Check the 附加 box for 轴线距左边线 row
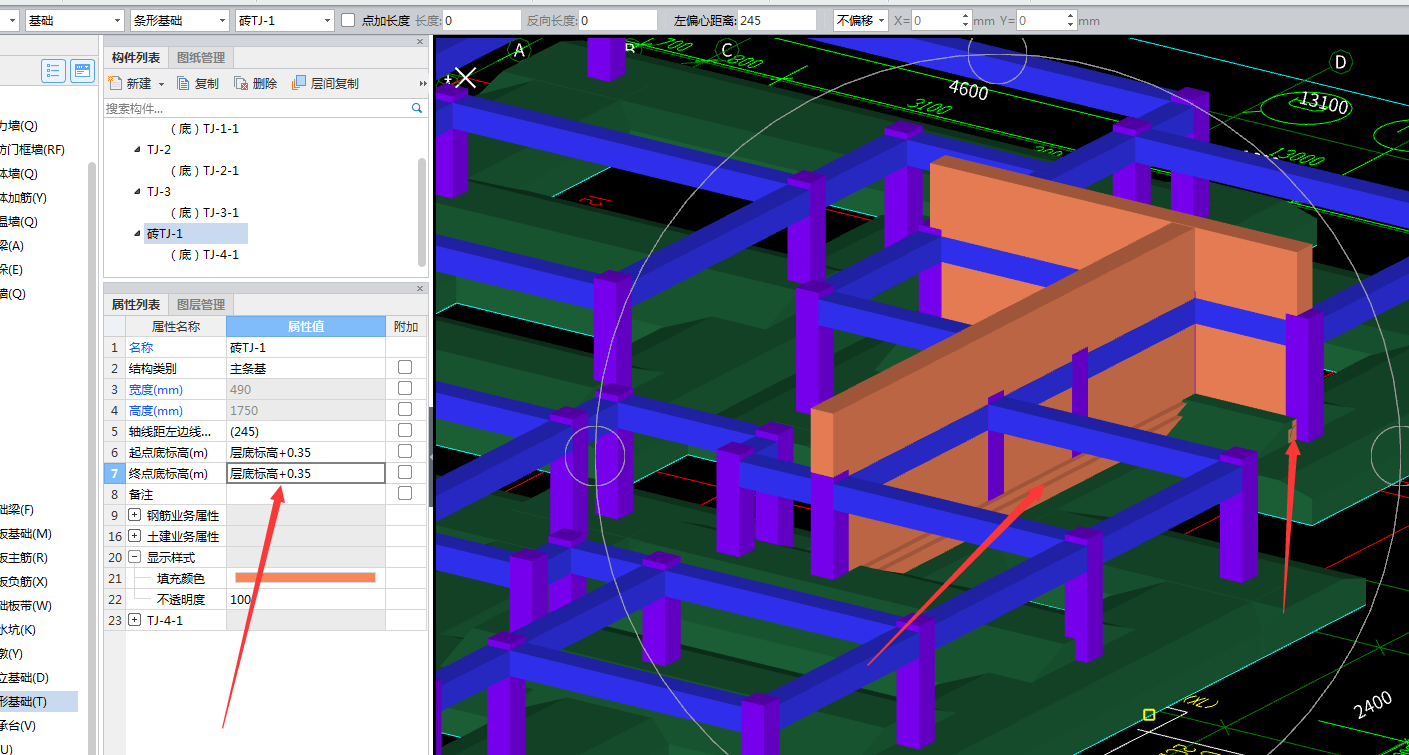 (405, 431)
